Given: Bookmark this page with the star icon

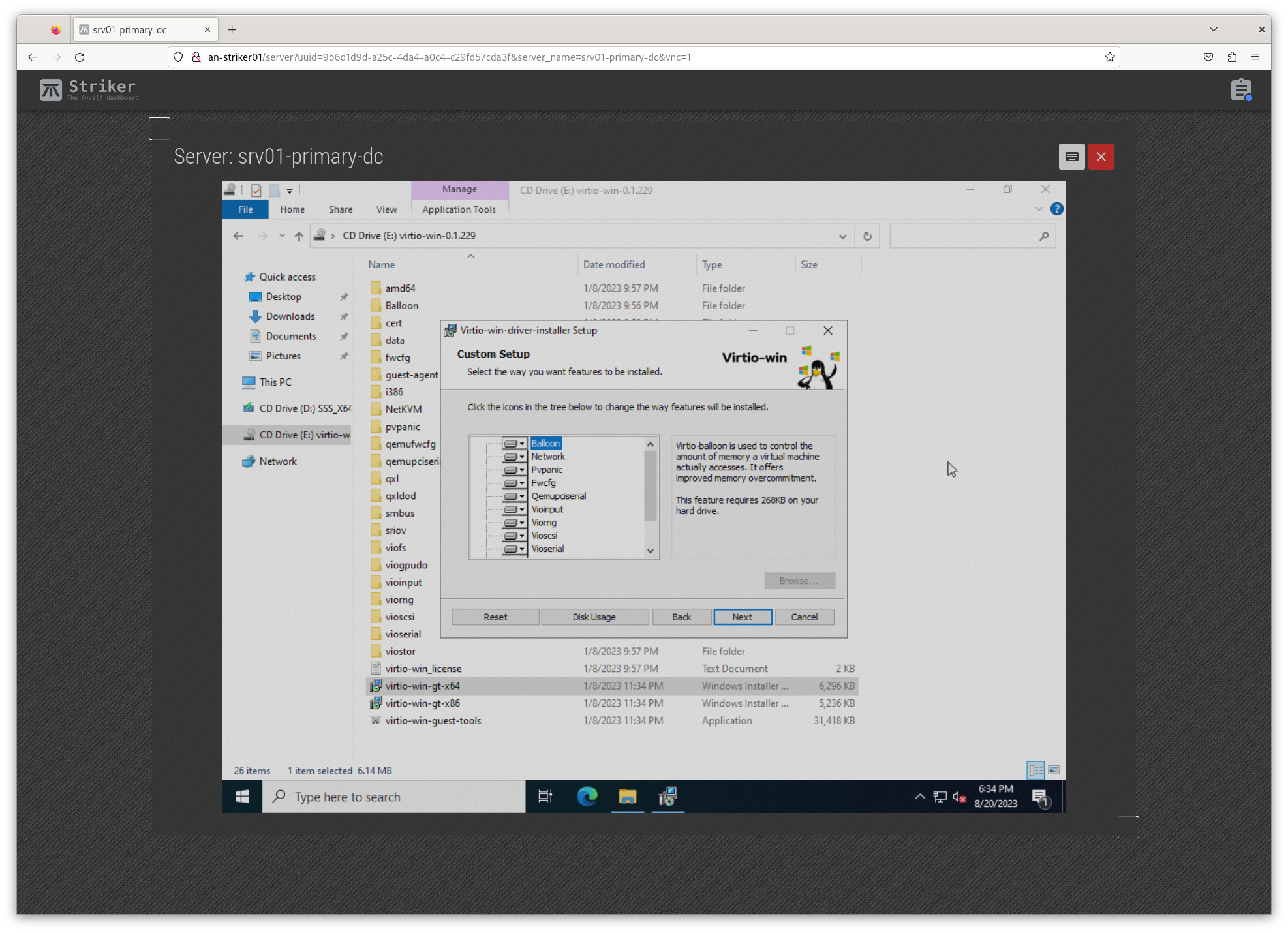Looking at the screenshot, I should 1110,57.
